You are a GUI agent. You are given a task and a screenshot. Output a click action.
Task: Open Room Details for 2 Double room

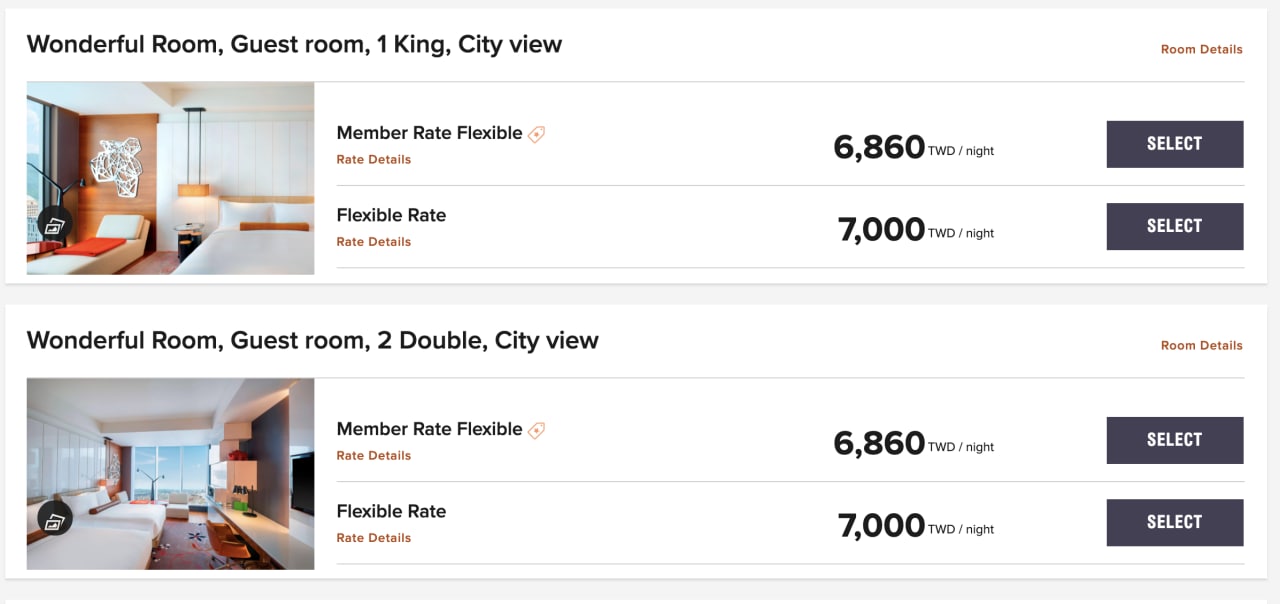point(1201,345)
